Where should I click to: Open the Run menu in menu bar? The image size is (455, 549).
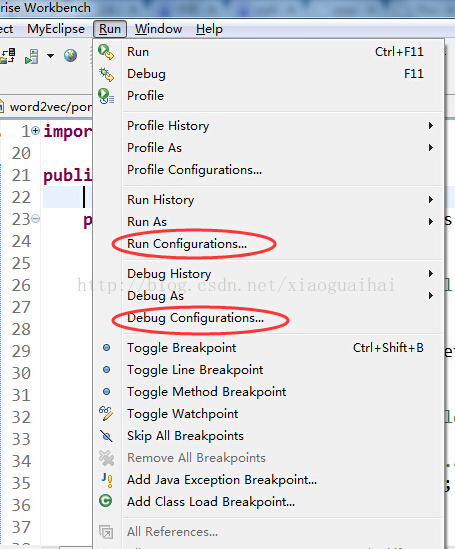tap(110, 29)
